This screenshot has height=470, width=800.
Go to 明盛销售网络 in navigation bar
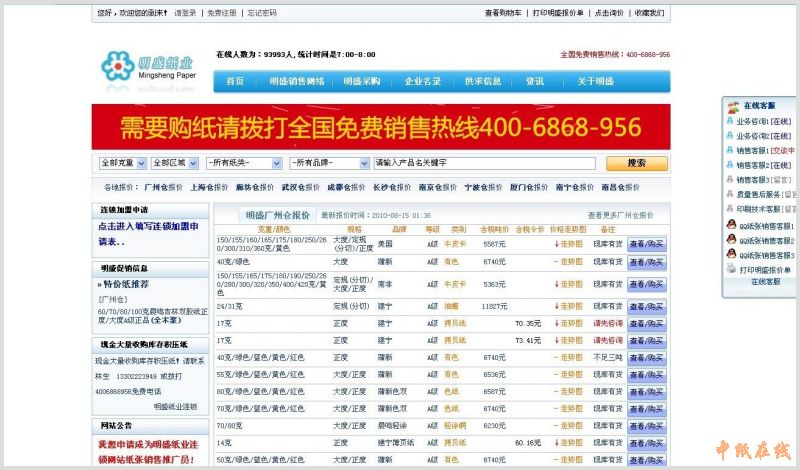(297, 81)
